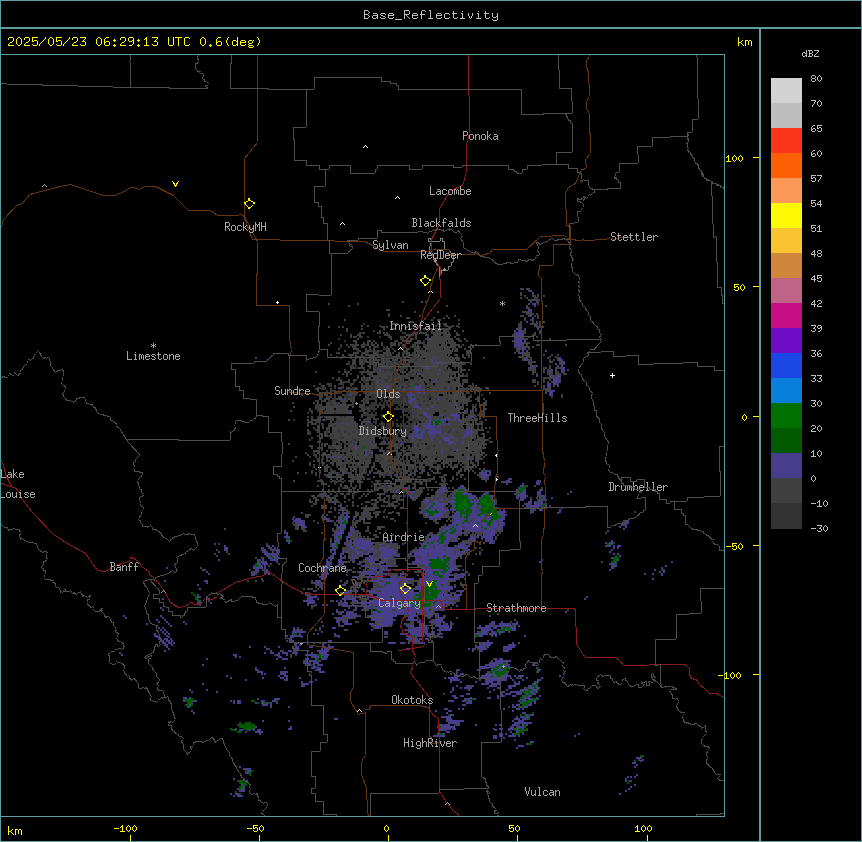Click the km unit label at top right
862x842 pixels.
744,42
